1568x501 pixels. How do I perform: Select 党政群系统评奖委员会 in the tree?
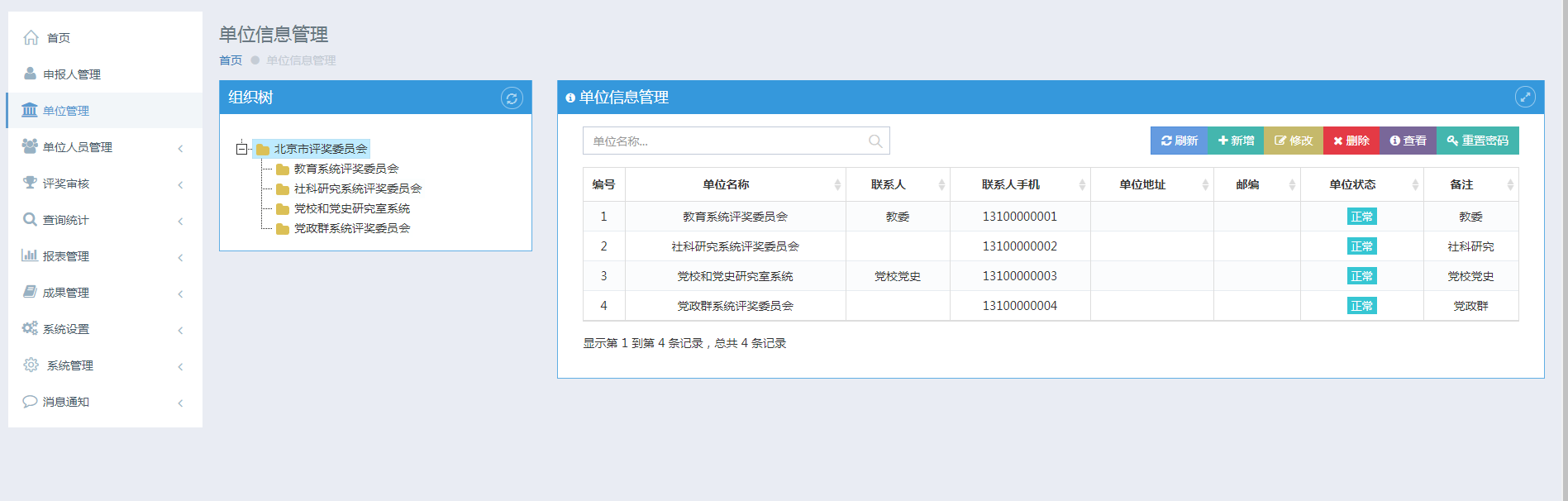(x=352, y=228)
